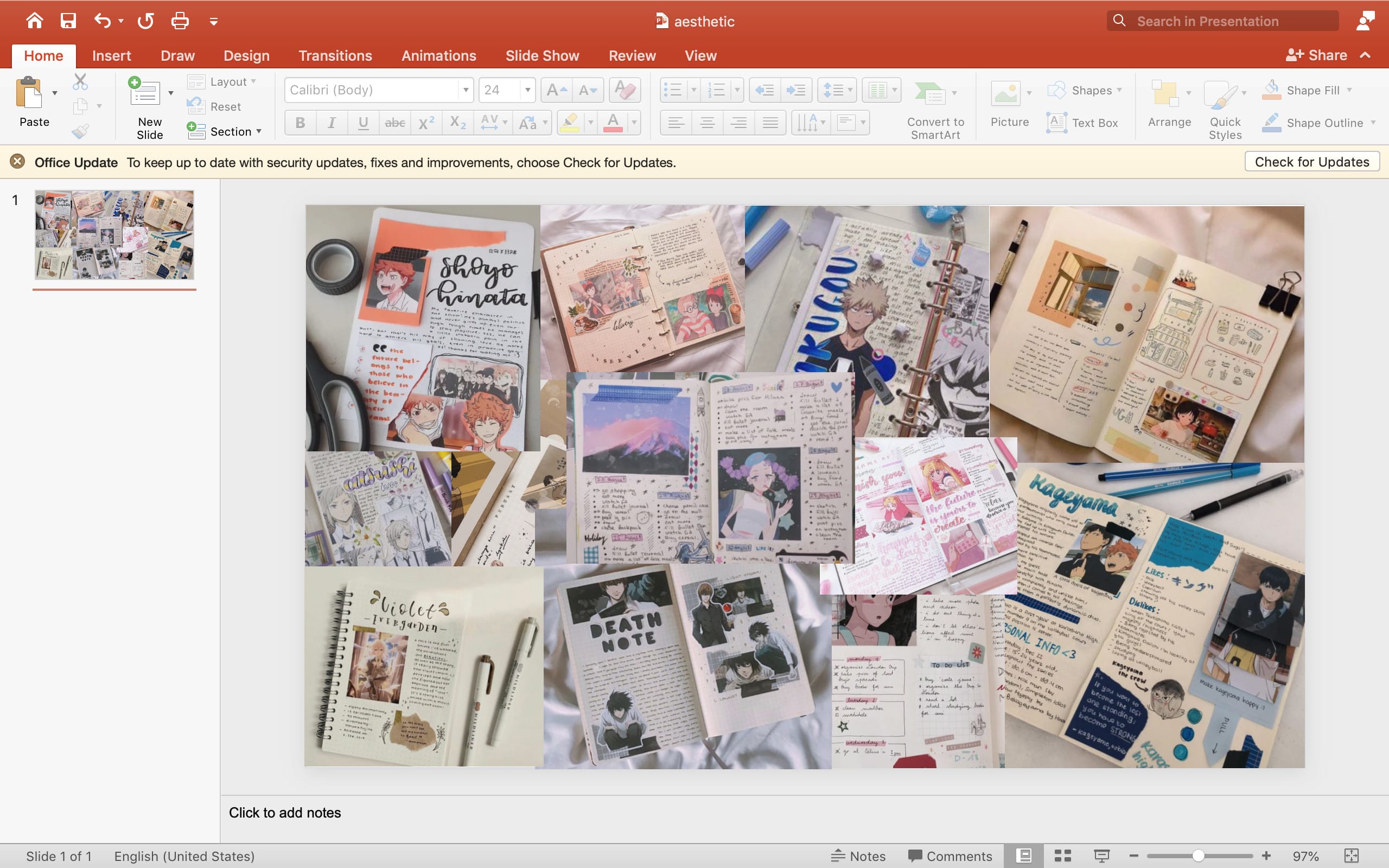Cut selection with the scissors icon
The height and width of the screenshot is (868, 1389).
point(80,82)
